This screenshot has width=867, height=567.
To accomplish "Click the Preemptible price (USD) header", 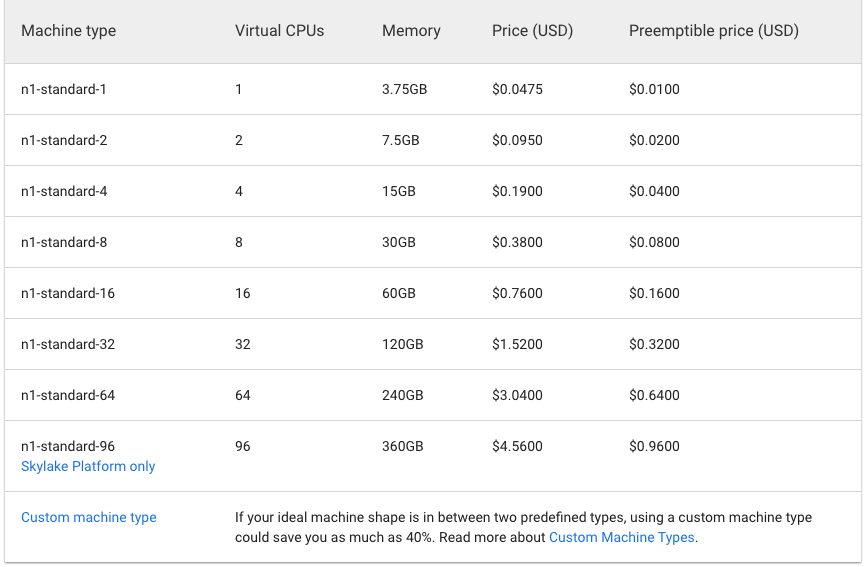I will coord(714,30).
